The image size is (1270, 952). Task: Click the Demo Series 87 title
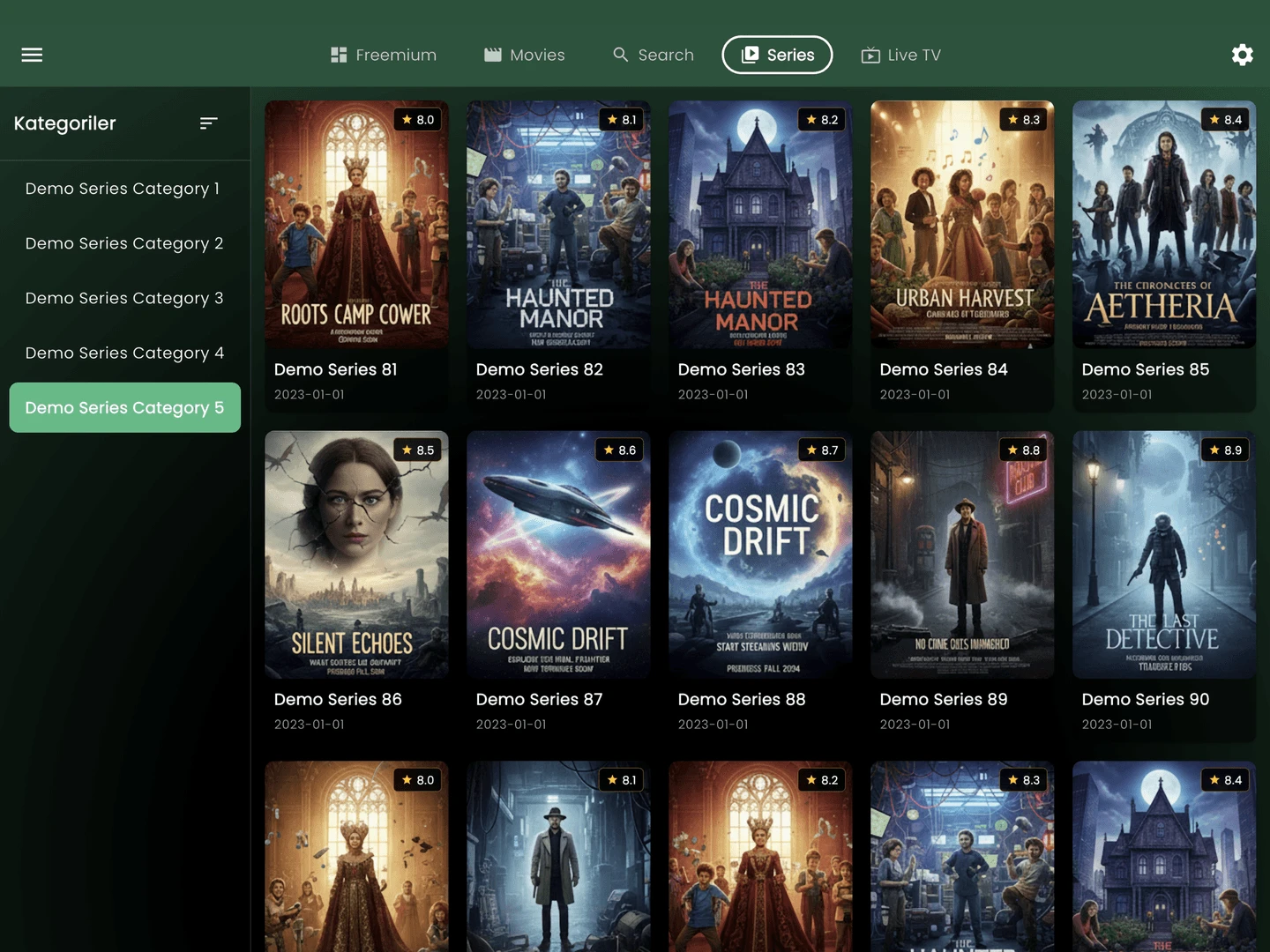tap(539, 699)
